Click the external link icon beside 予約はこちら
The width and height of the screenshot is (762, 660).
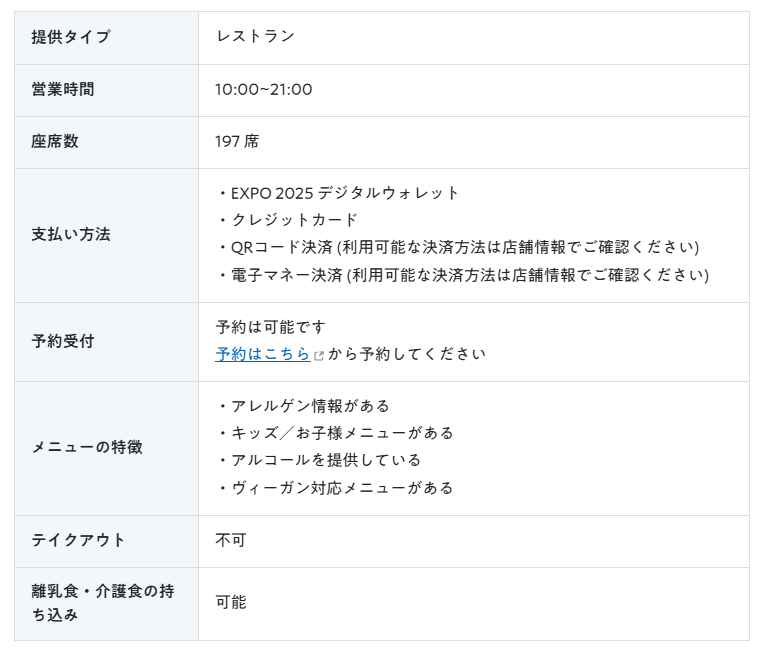319,356
